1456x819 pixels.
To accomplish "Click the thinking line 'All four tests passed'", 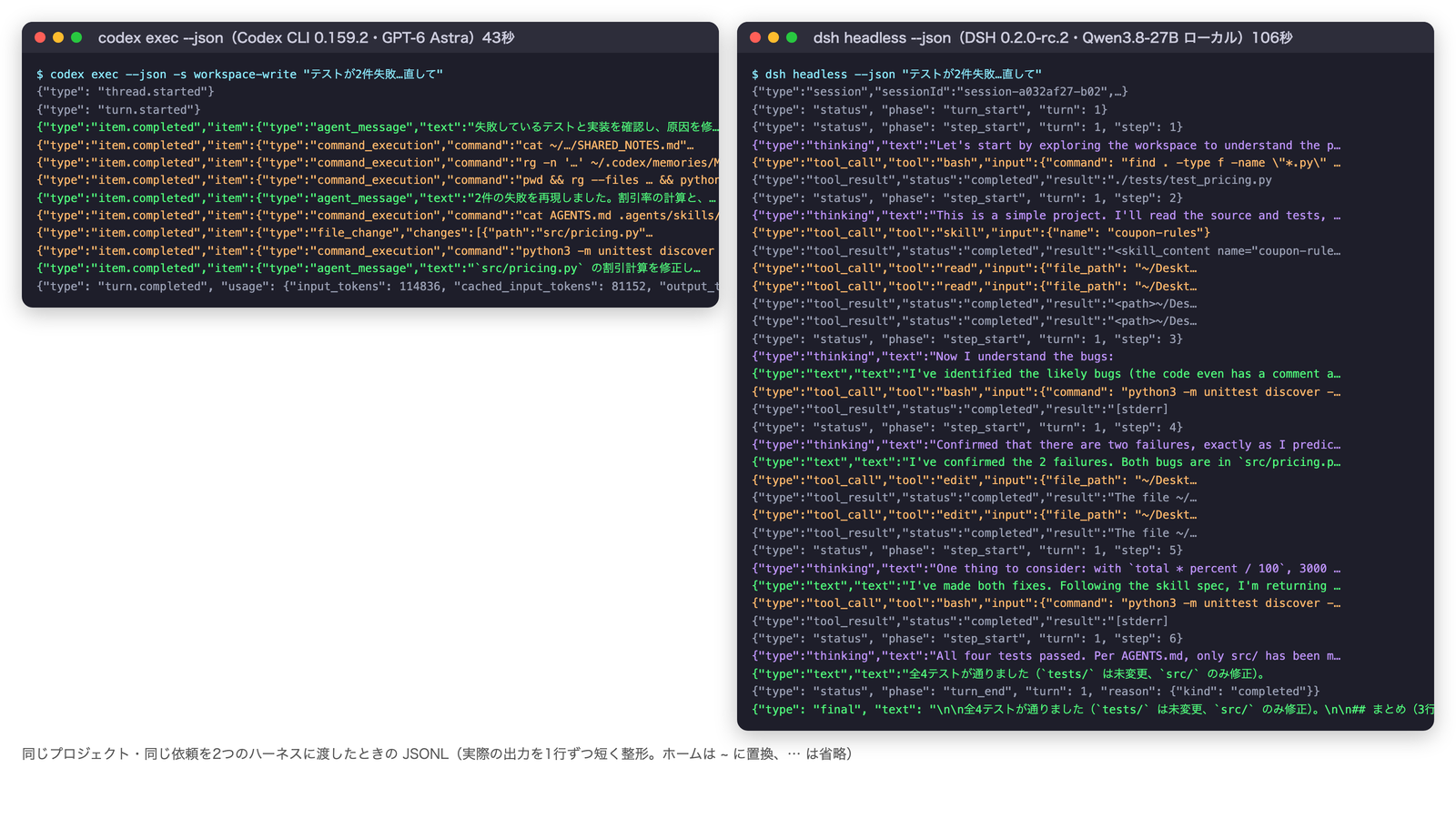I will [x=1046, y=656].
